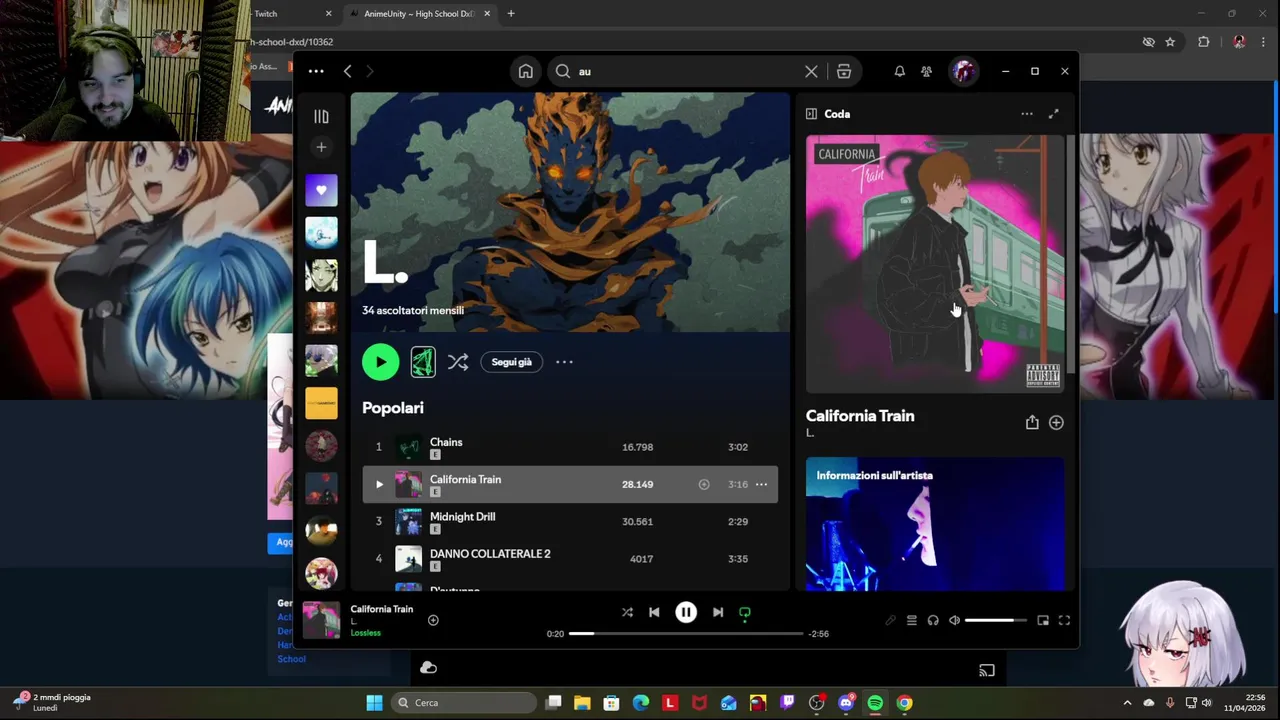Play the track Chains
1280x720 pixels.
pyautogui.click(x=569, y=447)
